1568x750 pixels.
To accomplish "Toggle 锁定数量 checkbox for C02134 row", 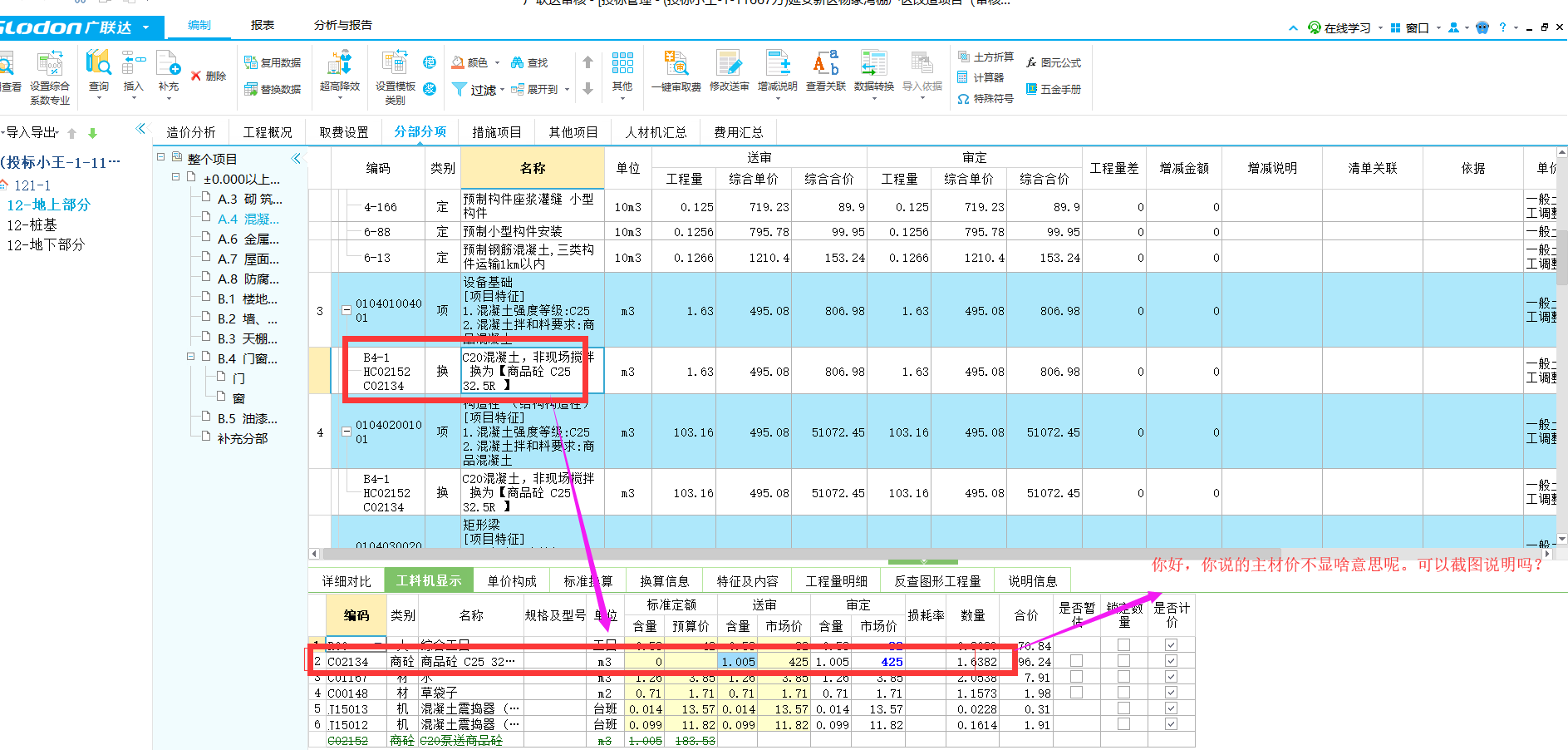I will point(1123,660).
